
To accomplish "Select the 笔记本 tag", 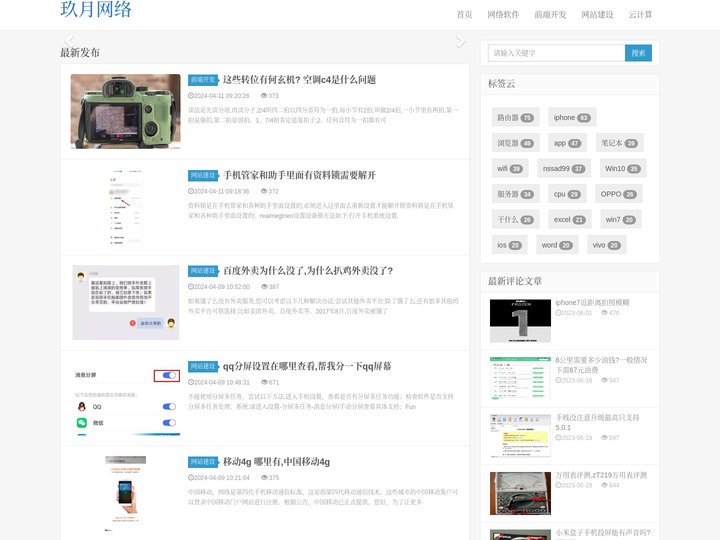I will coord(619,143).
